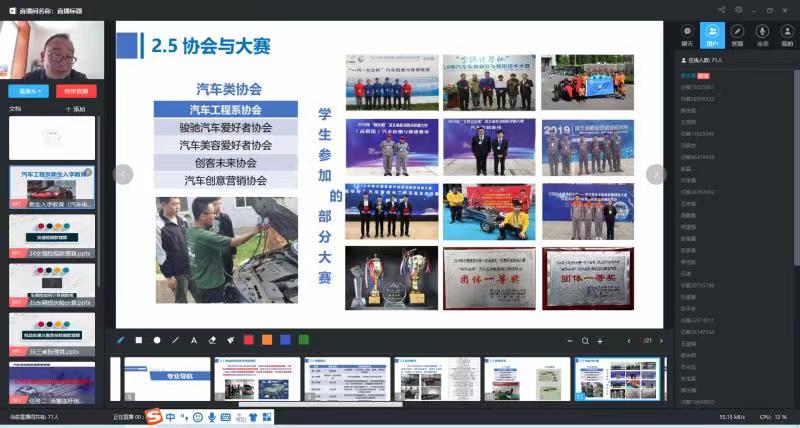Switch to the 聊天 chat tab
Screen dimensions: 800x428
click(687, 35)
